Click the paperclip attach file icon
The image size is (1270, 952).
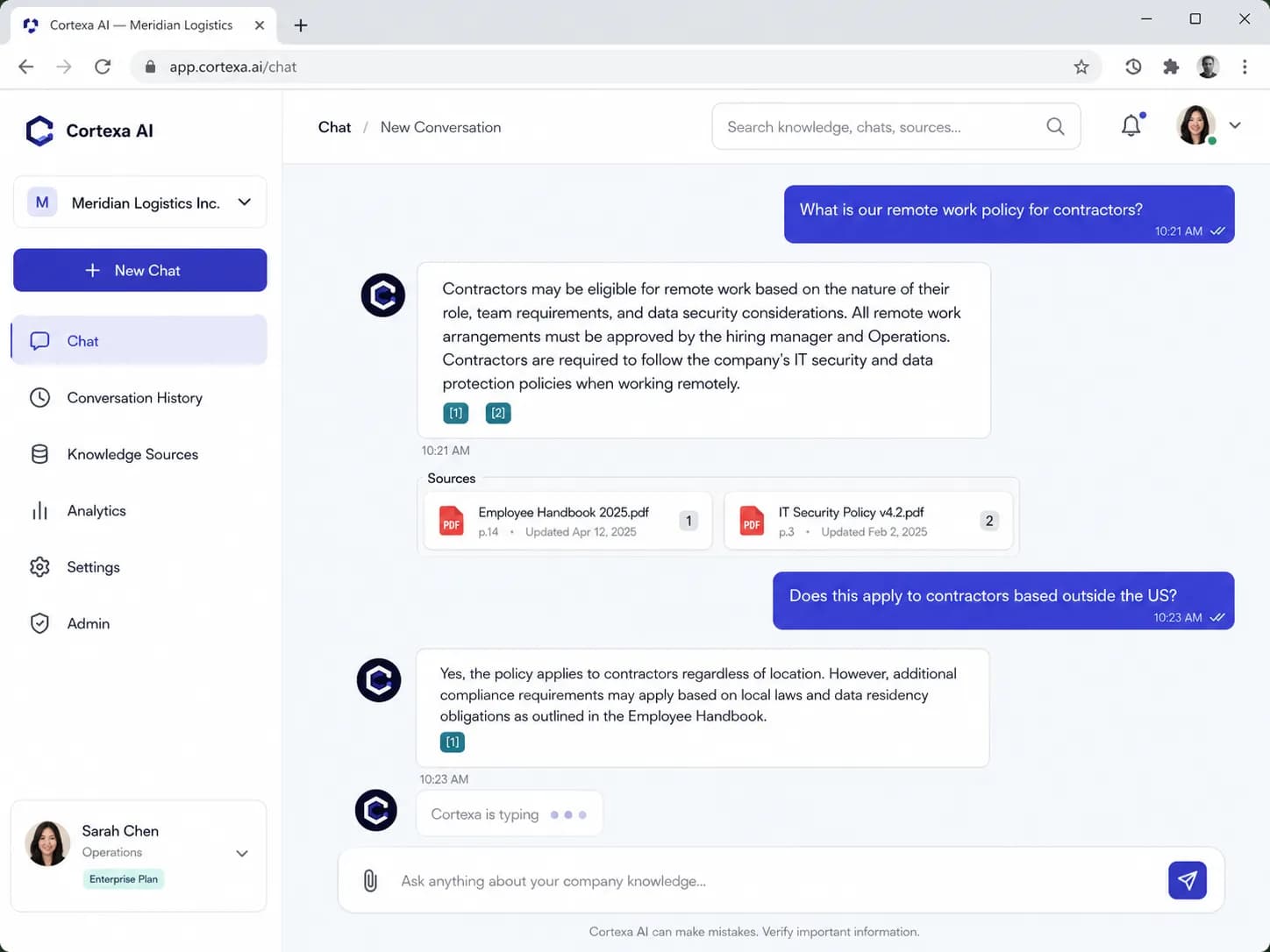[370, 880]
